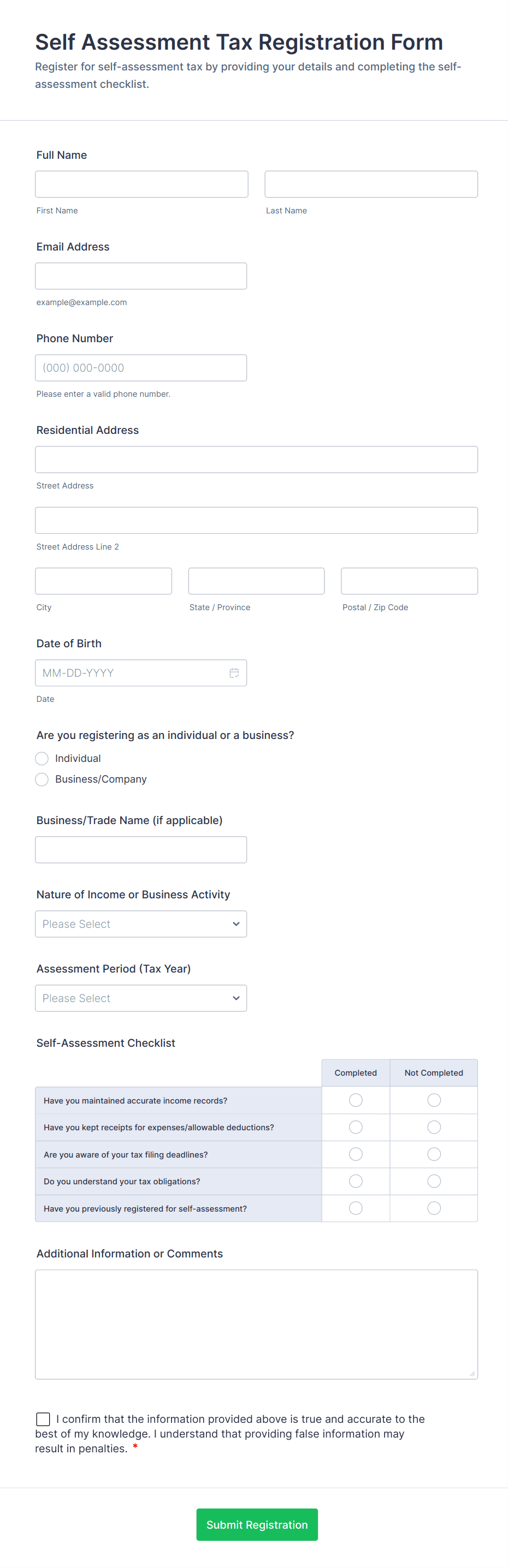Screen dimensions: 508x1568
Task: Mark previously registered question as Completed
Action: tap(356, 1208)
